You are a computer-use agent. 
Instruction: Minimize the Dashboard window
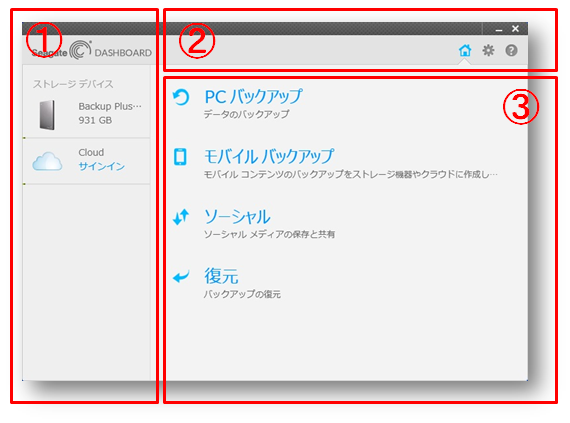[499, 29]
